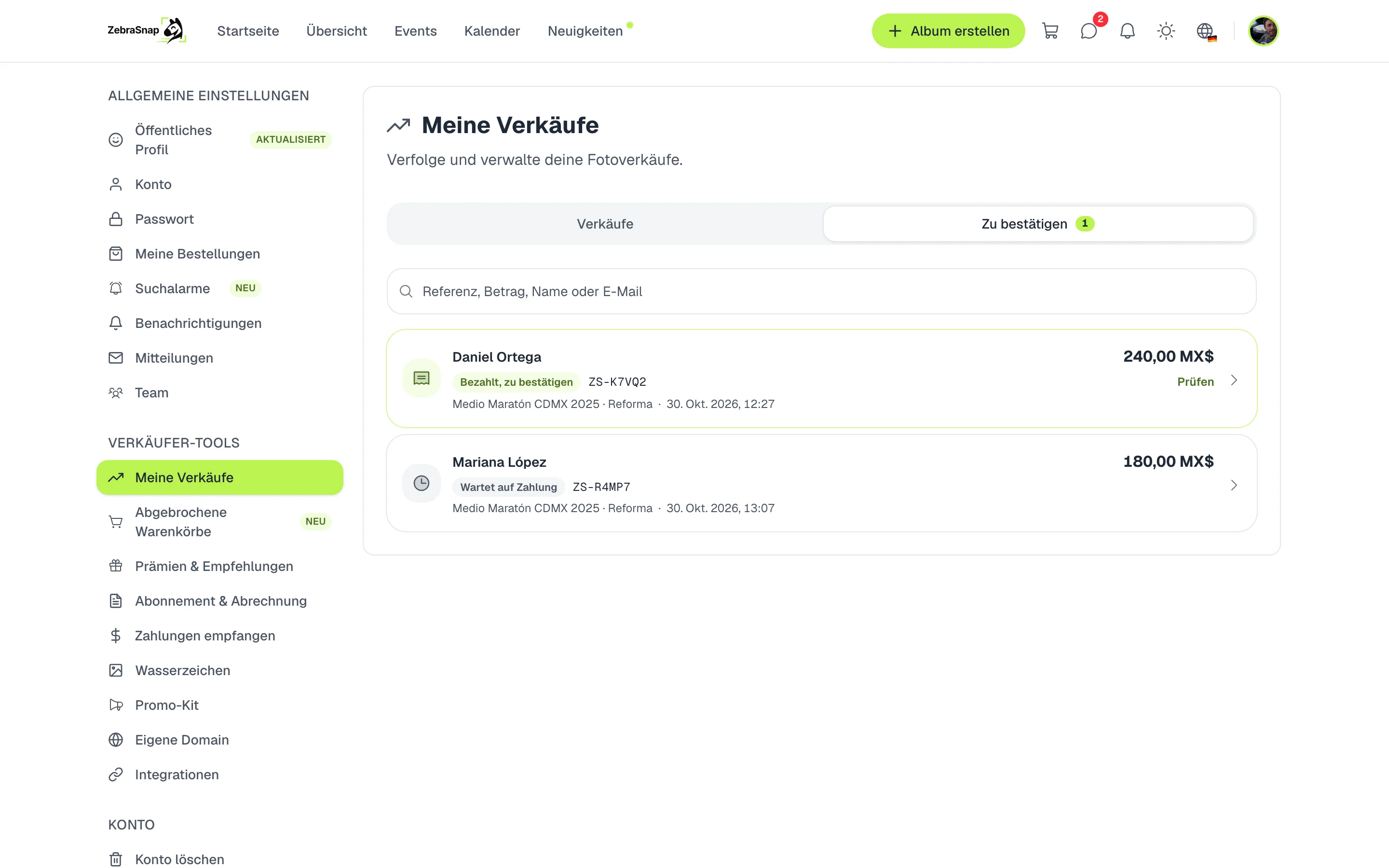This screenshot has width=1389, height=868.
Task: Select the Zu bestätigen tab
Action: click(1038, 224)
